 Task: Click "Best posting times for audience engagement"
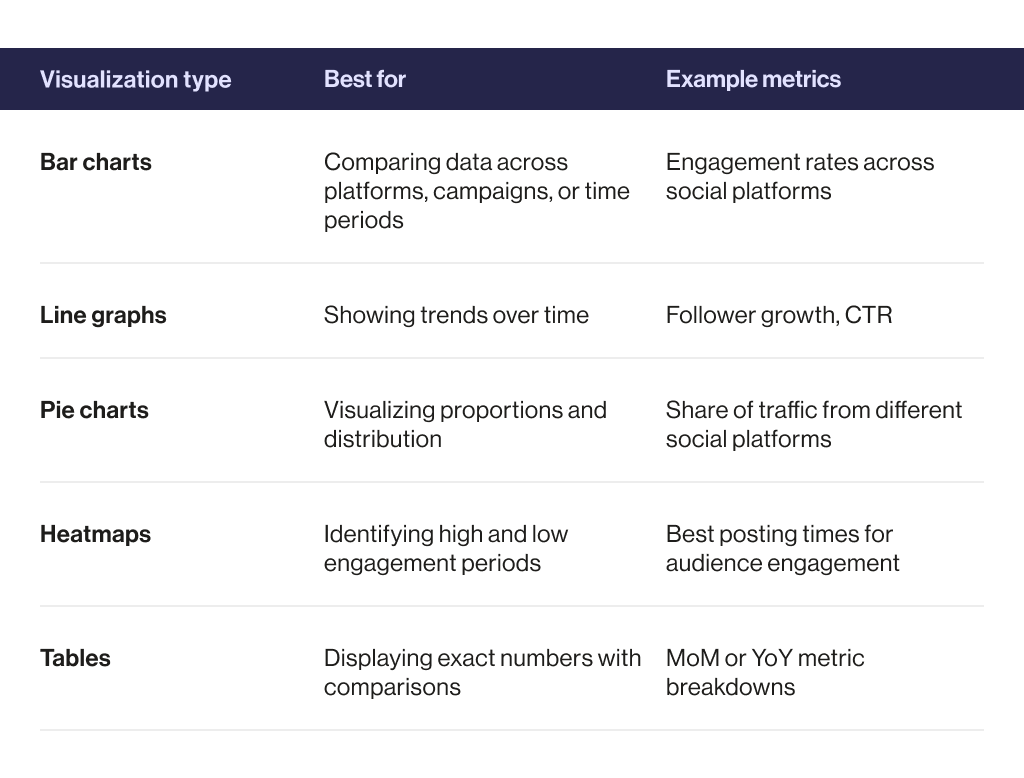click(x=782, y=548)
